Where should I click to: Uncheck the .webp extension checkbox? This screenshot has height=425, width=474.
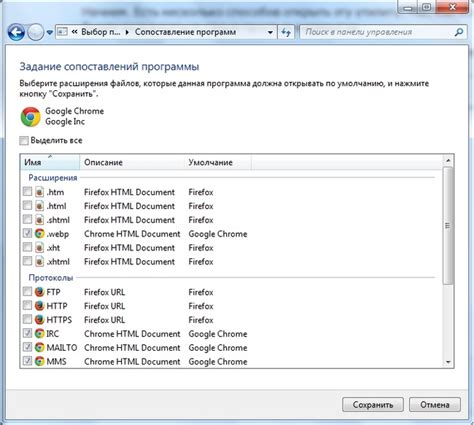click(27, 233)
